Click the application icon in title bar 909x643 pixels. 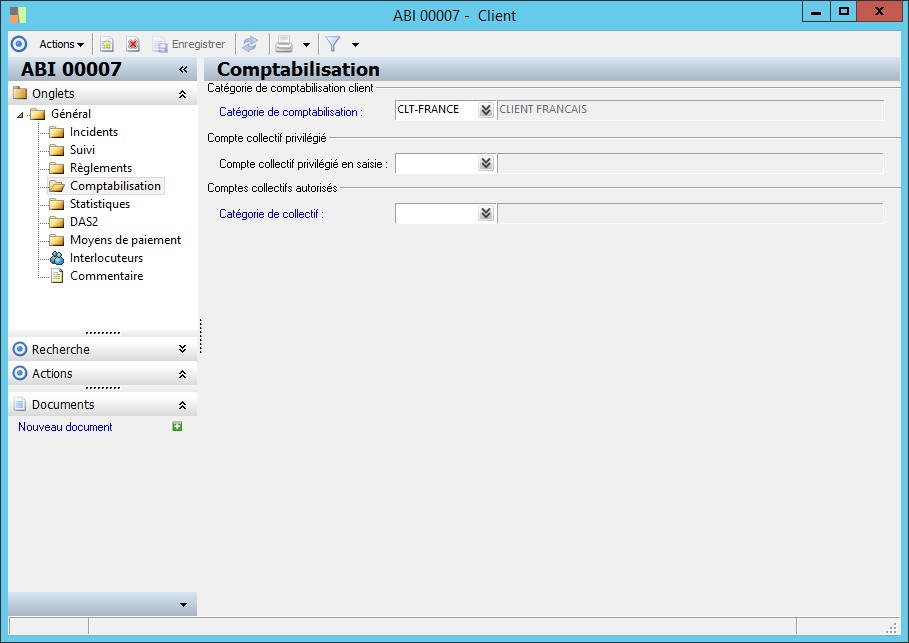pyautogui.click(x=19, y=14)
